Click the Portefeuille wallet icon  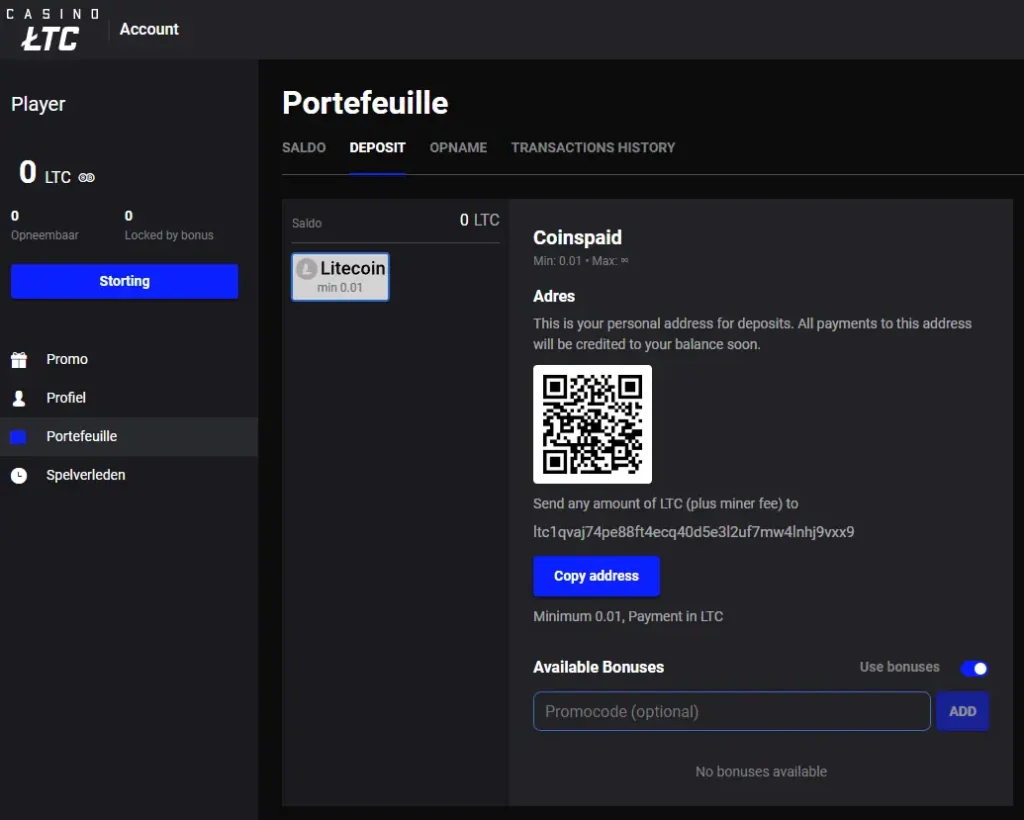[18, 437]
